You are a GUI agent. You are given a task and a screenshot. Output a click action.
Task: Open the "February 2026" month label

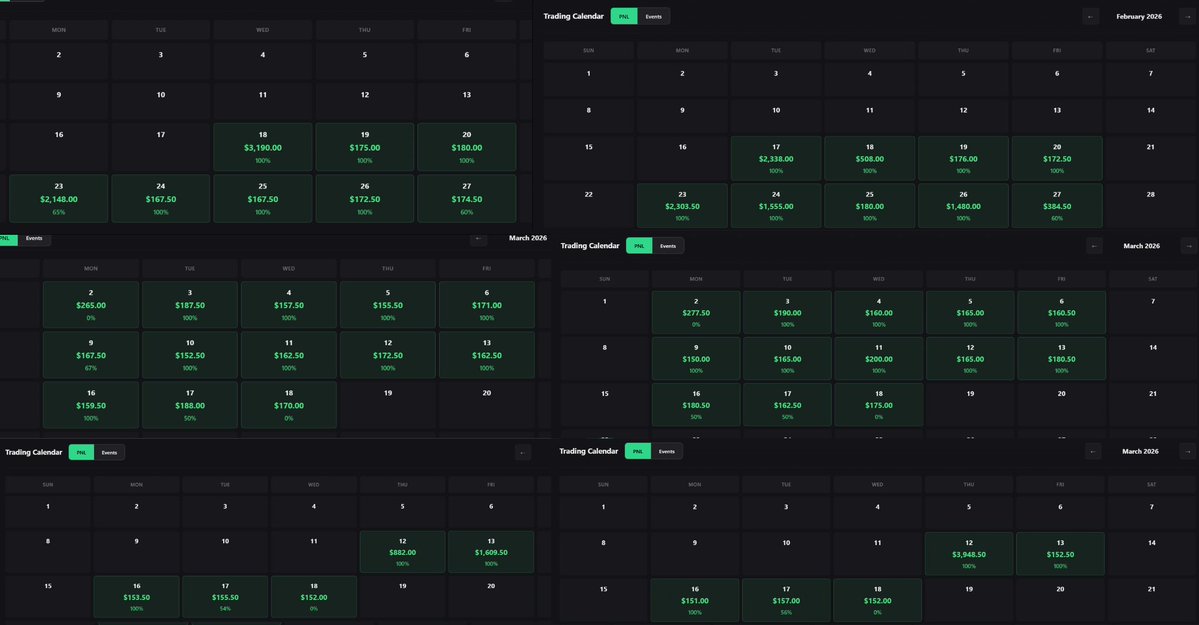1139,16
